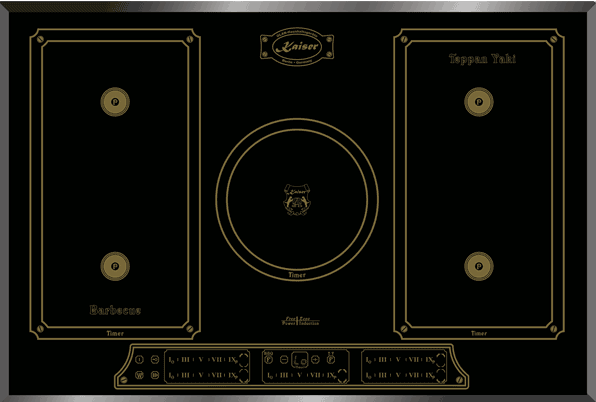Set left group upper slider to level VII
This screenshot has width=596, height=402.
(216, 359)
